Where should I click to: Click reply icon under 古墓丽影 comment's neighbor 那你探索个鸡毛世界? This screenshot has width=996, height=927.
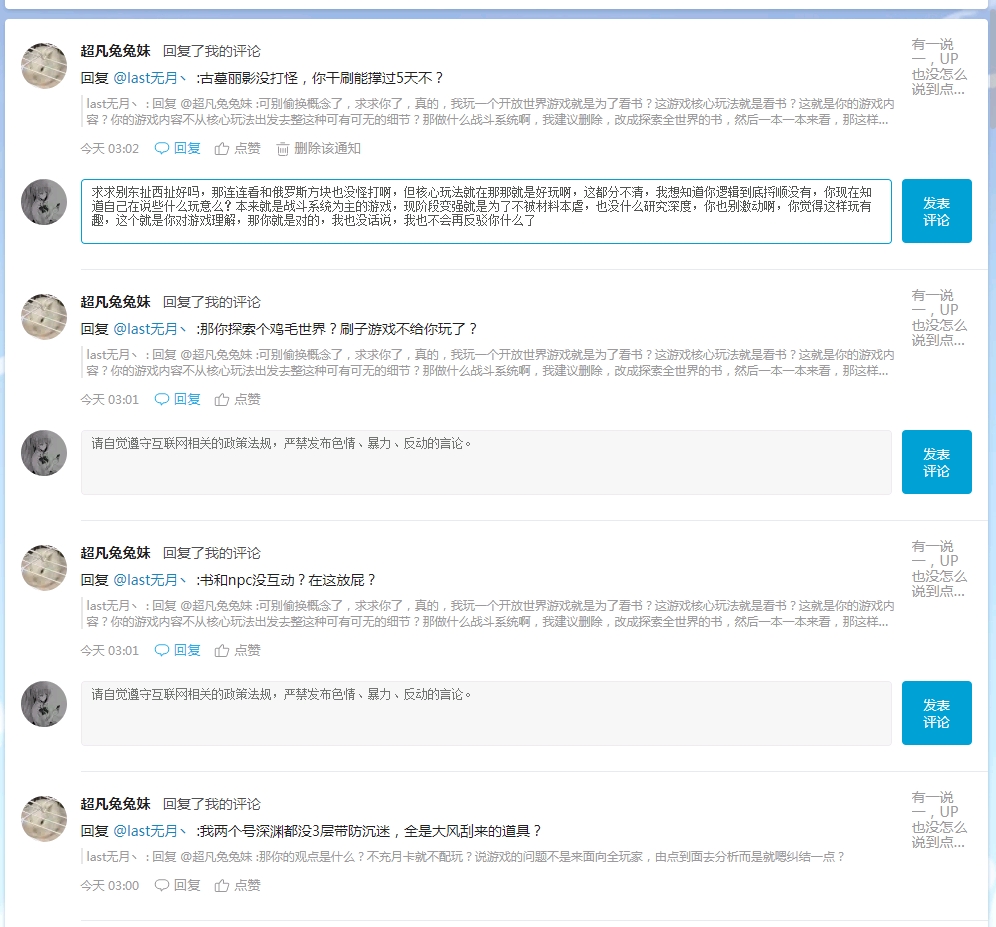(x=162, y=400)
